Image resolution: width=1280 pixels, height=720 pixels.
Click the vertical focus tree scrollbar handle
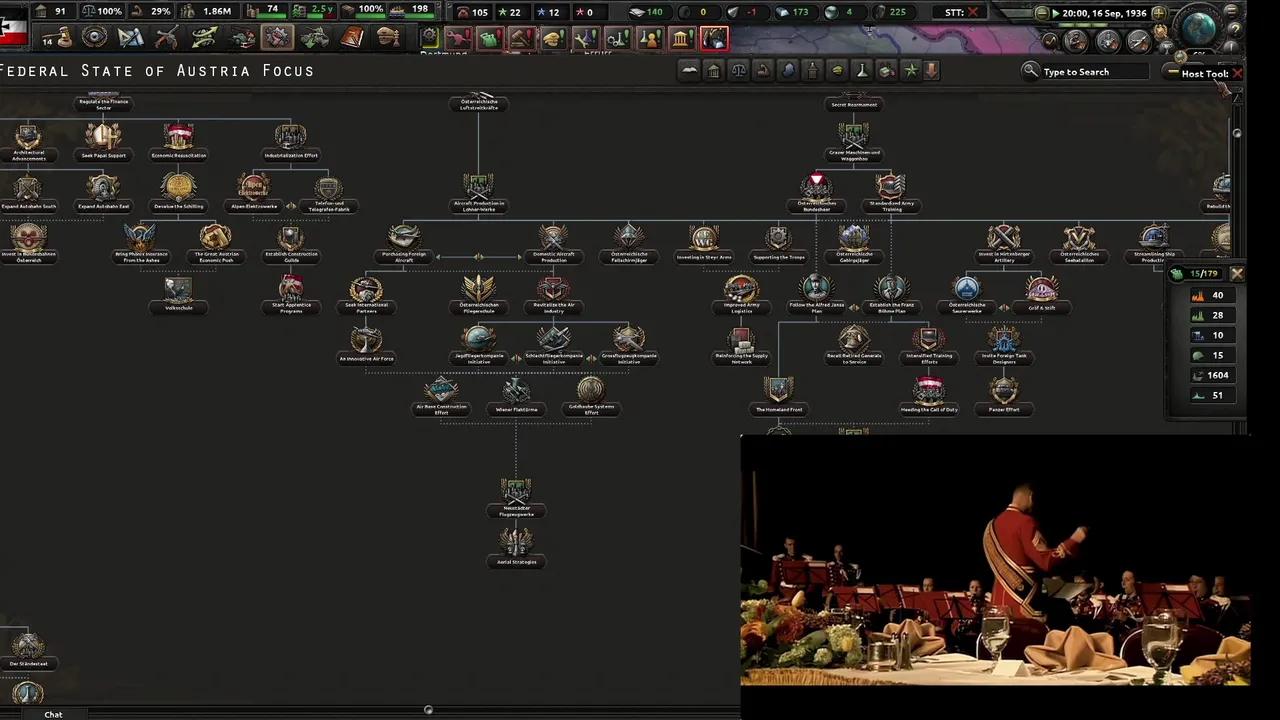tap(1237, 133)
